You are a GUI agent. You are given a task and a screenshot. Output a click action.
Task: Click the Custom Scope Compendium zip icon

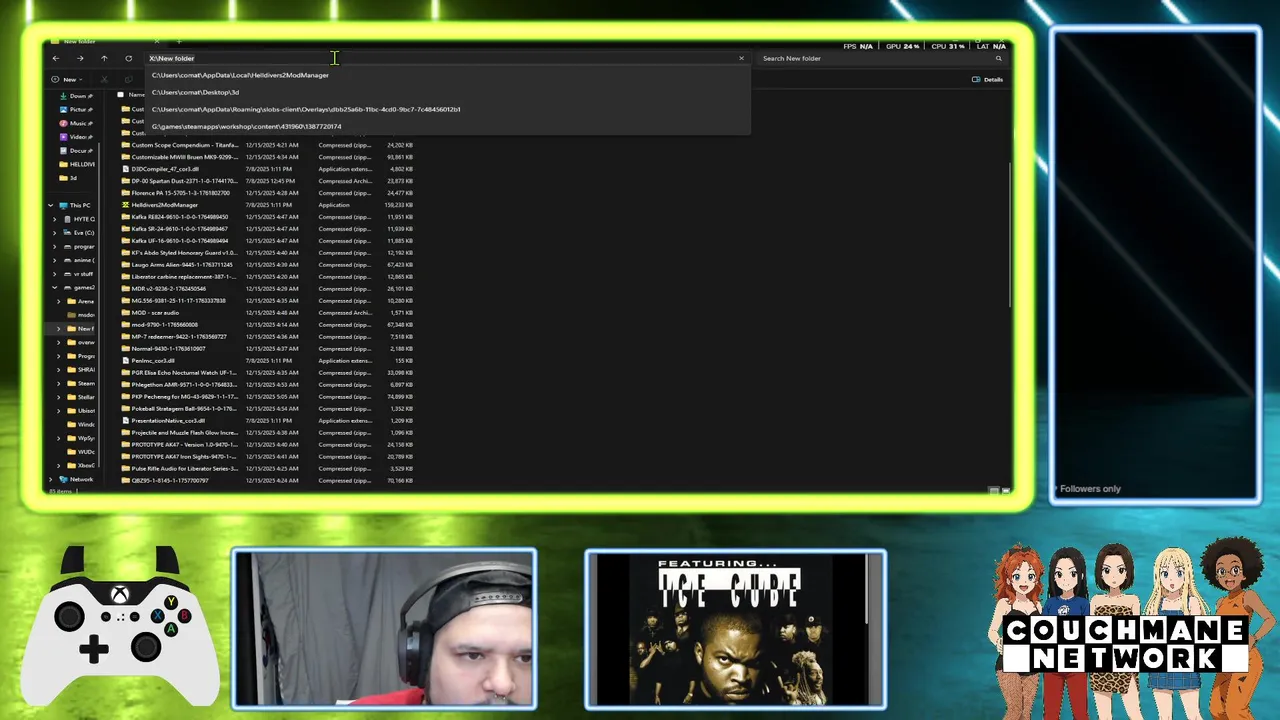point(126,145)
